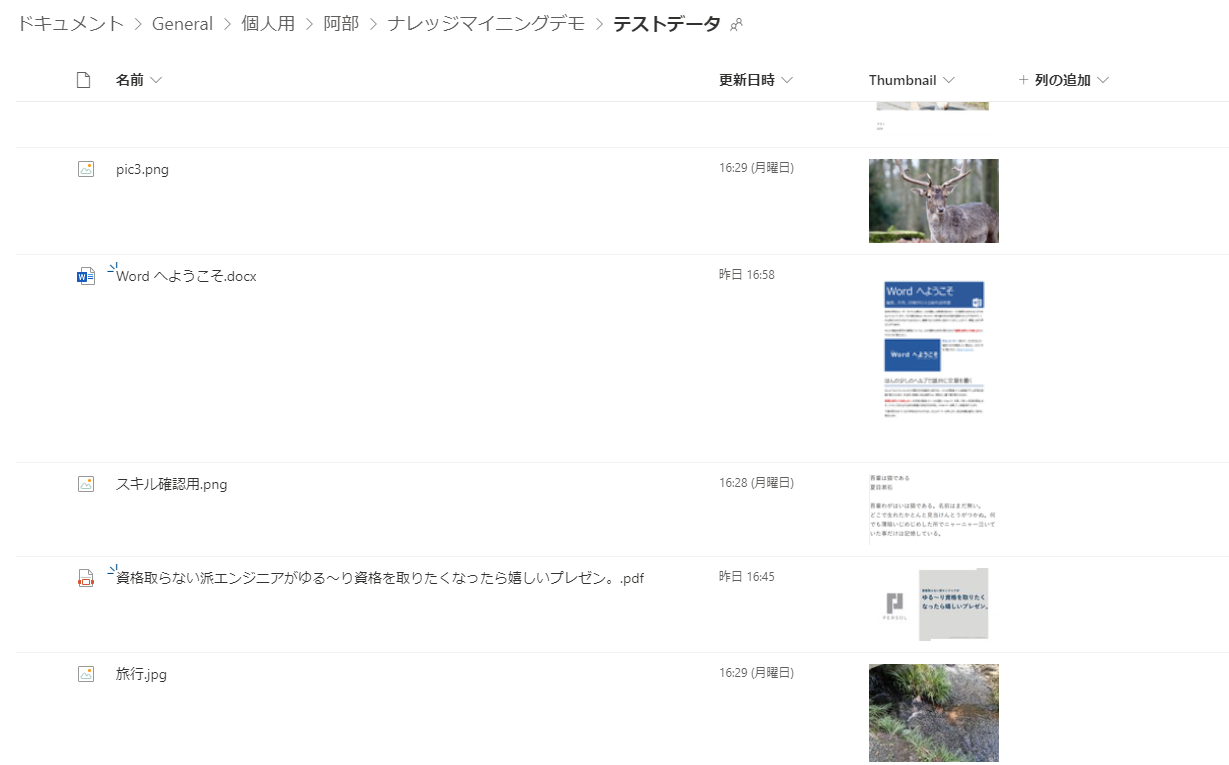
Task: Navigate to the 阿部 breadcrumb folder
Action: coord(341,24)
